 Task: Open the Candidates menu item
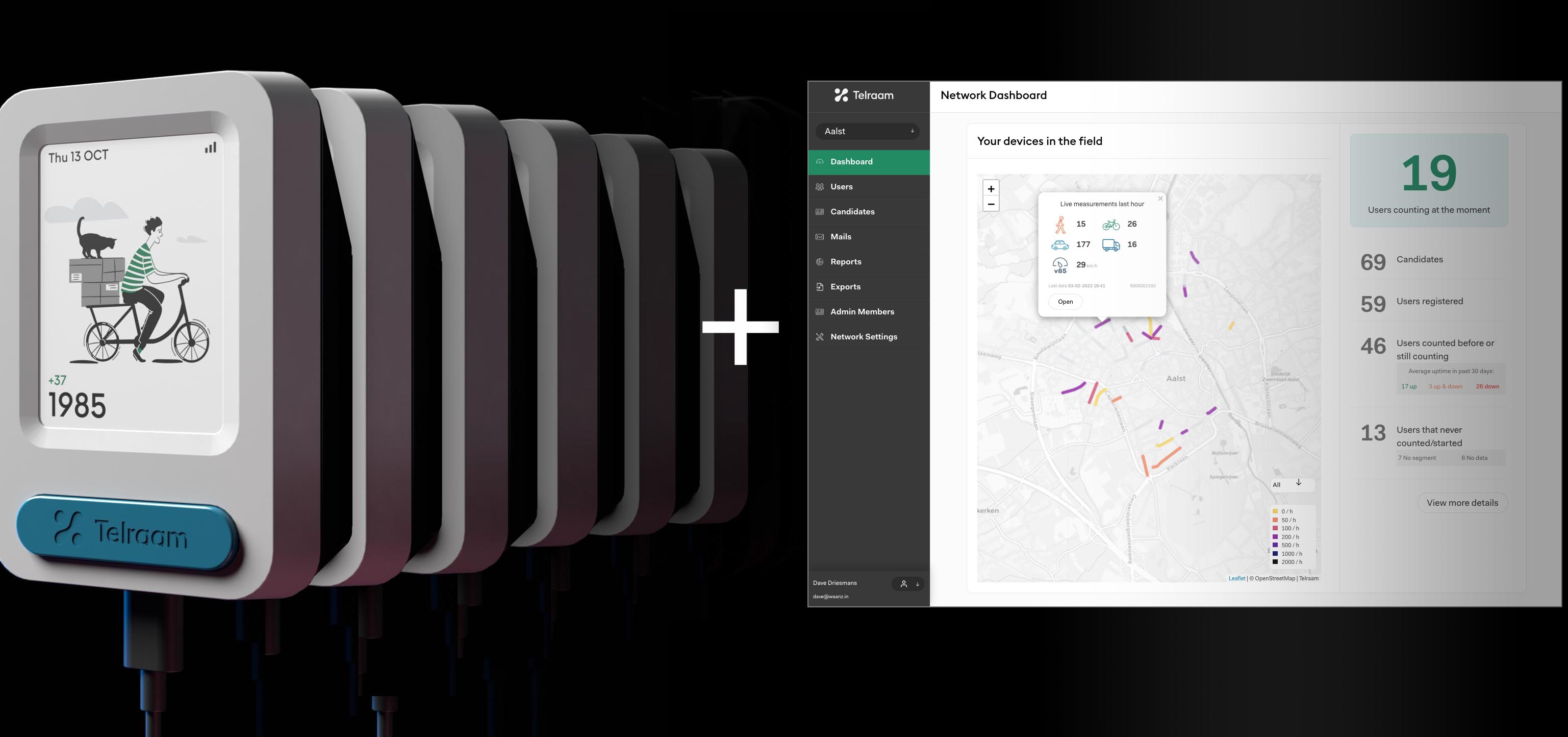pos(869,212)
